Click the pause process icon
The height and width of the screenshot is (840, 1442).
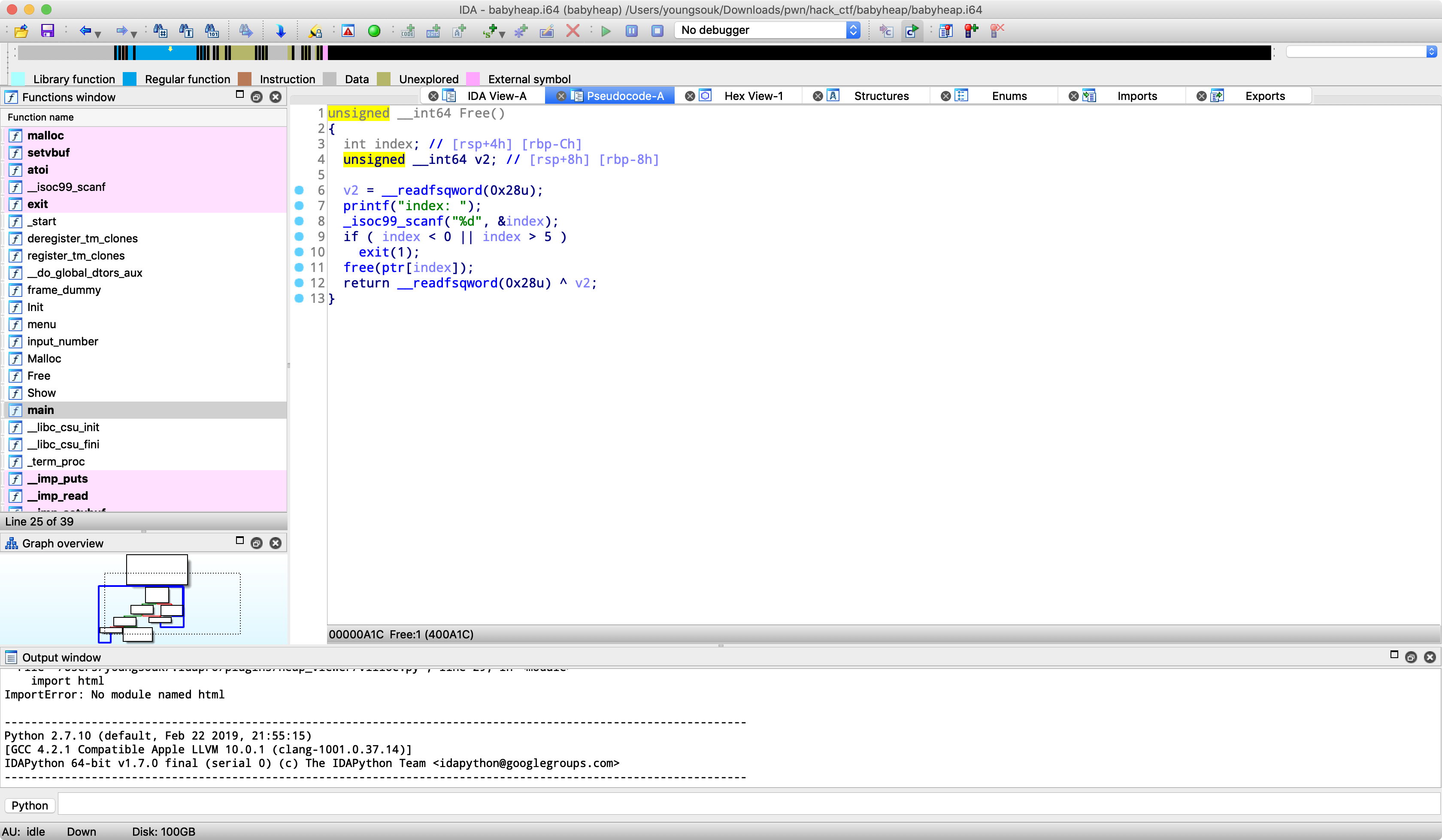click(x=632, y=30)
